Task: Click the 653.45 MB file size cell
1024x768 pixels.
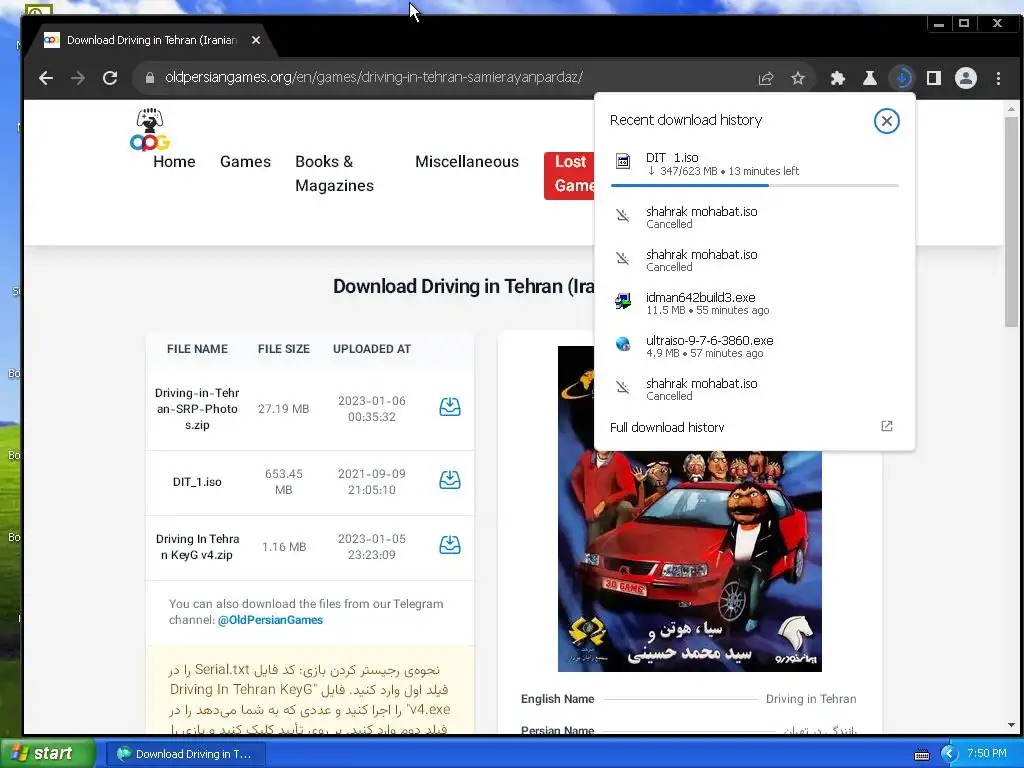Action: coord(283,481)
